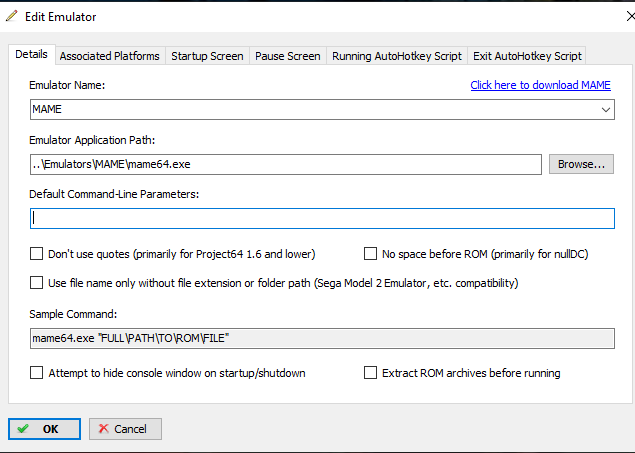Click the download MAME link
The image size is (635, 453).
(541, 85)
